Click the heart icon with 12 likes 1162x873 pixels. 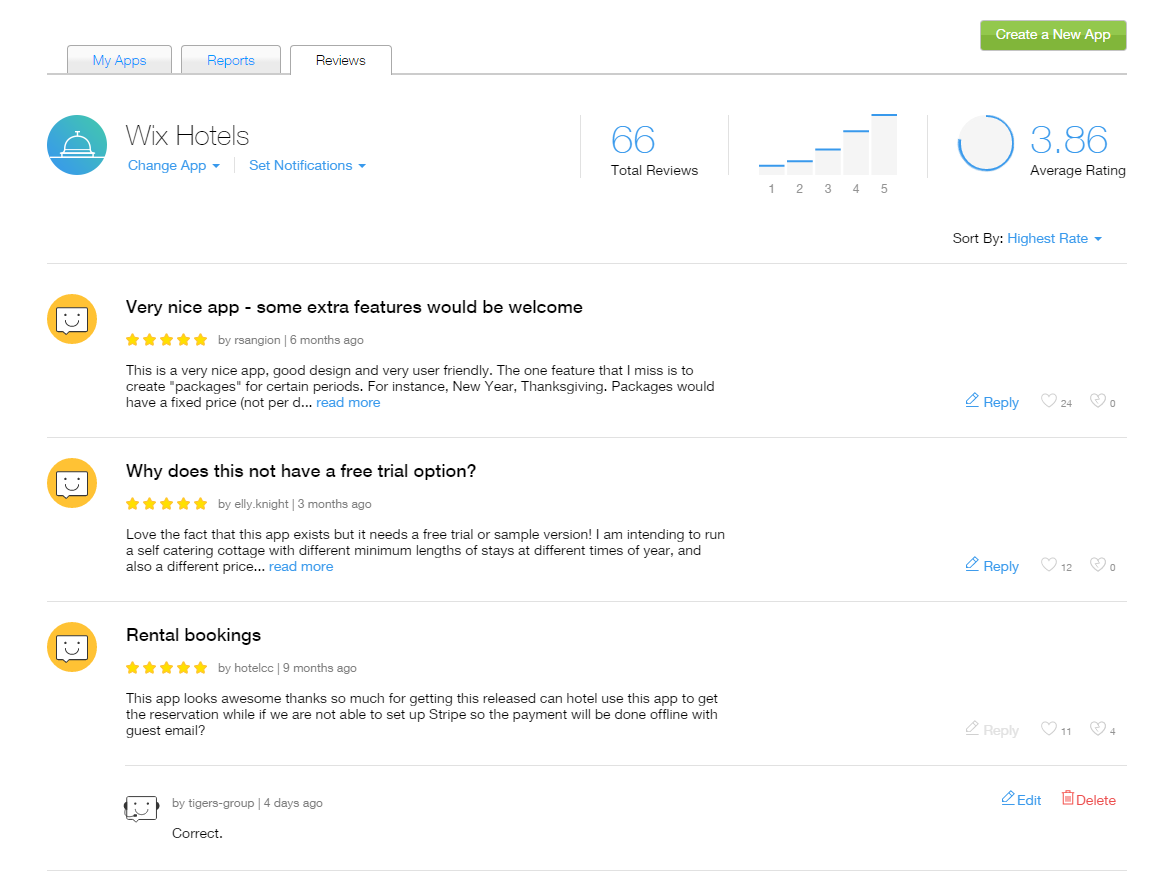pyautogui.click(x=1049, y=565)
